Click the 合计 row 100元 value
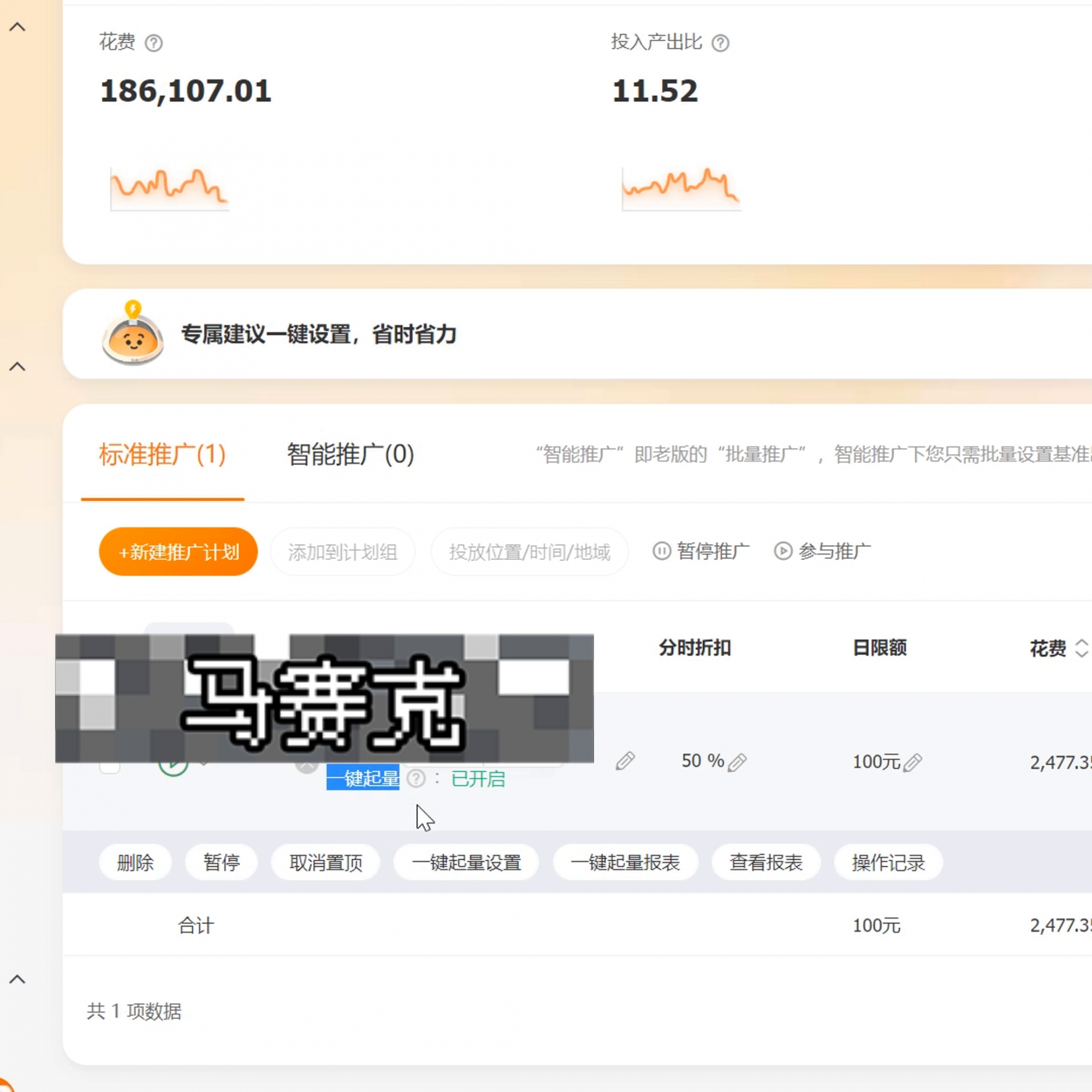This screenshot has height=1092, width=1092. pos(876,926)
